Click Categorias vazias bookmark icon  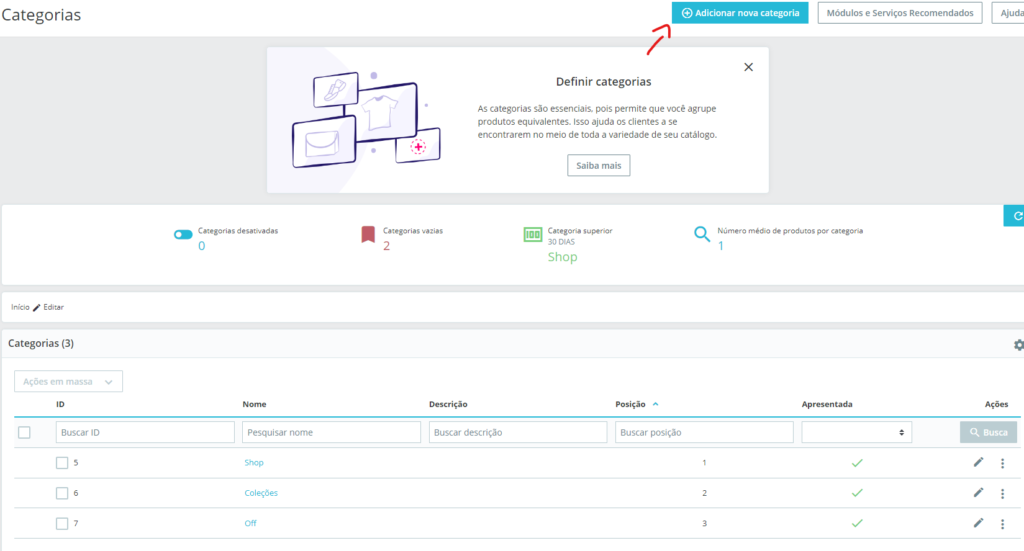pos(368,234)
